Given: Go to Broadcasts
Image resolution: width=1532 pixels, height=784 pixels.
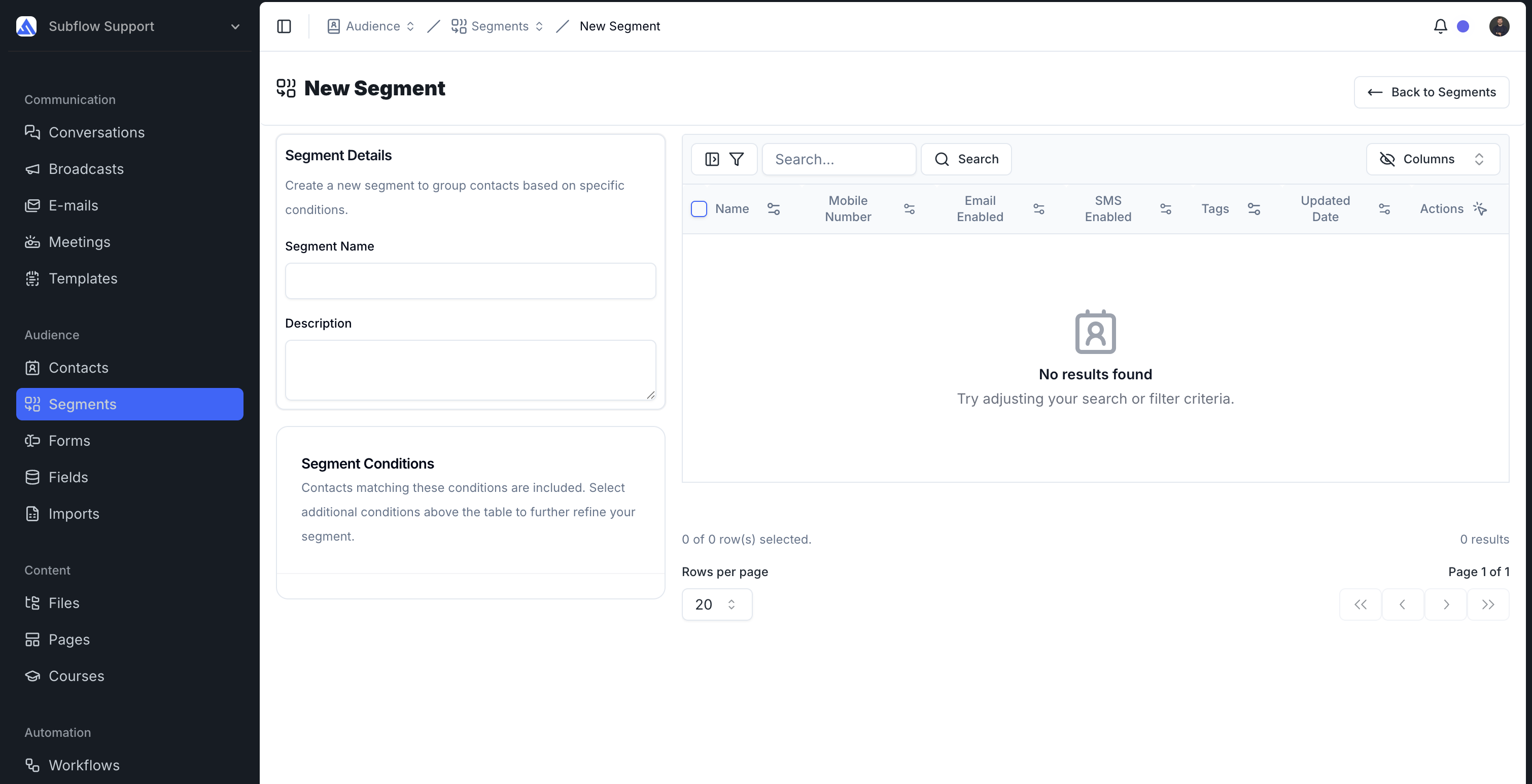Looking at the screenshot, I should 130,169.
